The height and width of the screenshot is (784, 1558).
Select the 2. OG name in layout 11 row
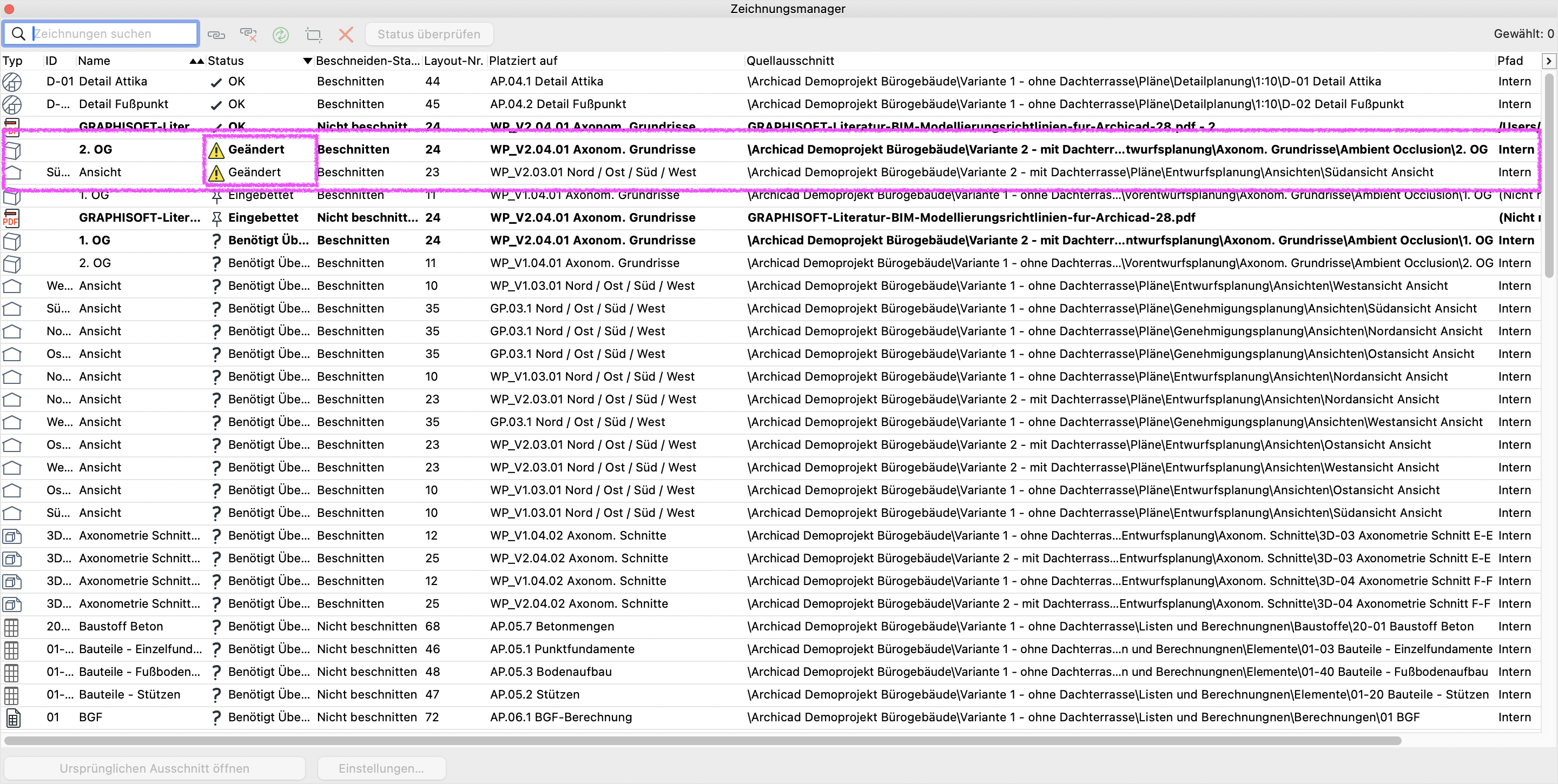point(95,263)
